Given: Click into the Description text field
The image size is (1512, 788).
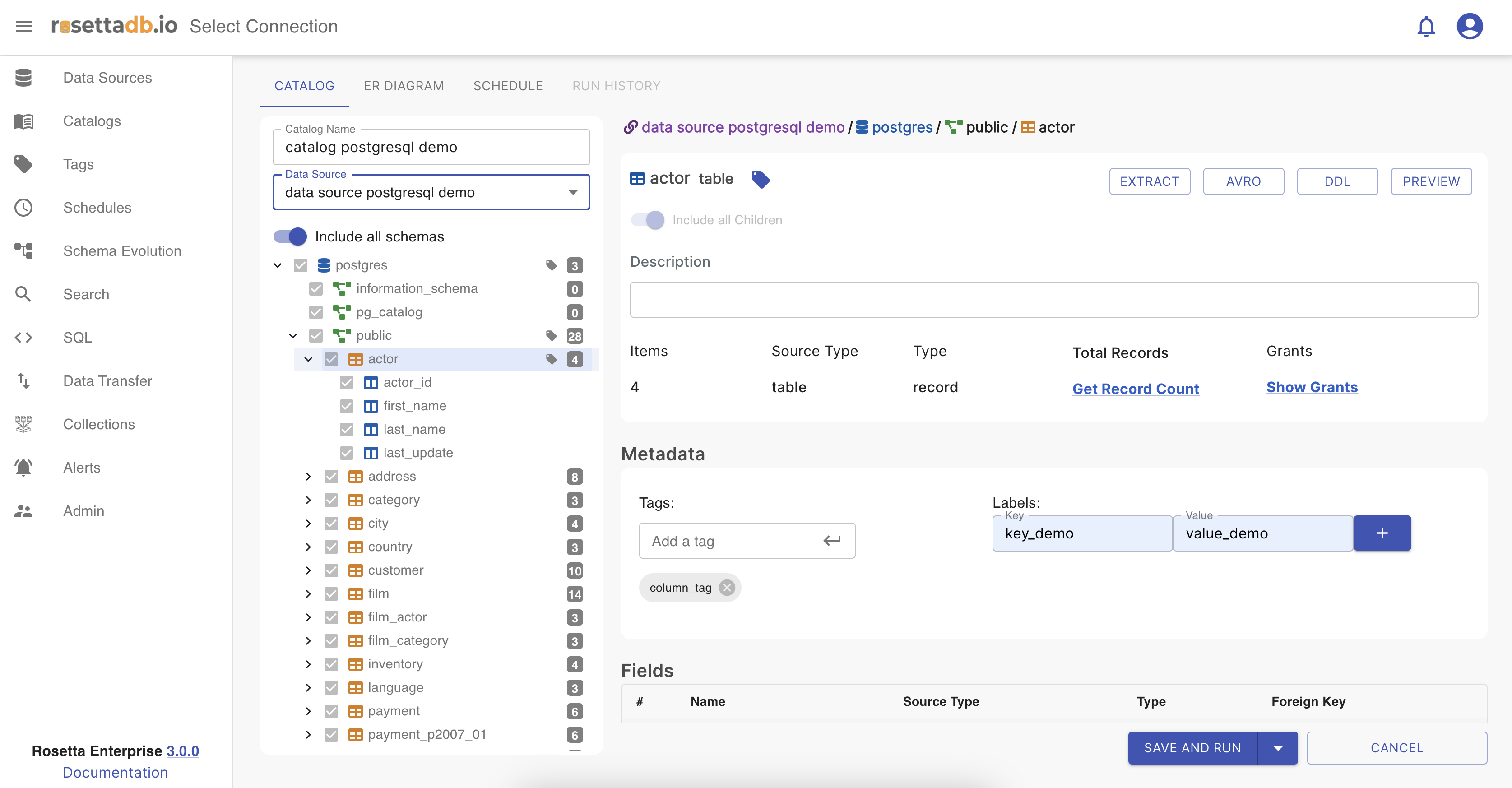Looking at the screenshot, I should point(1053,300).
